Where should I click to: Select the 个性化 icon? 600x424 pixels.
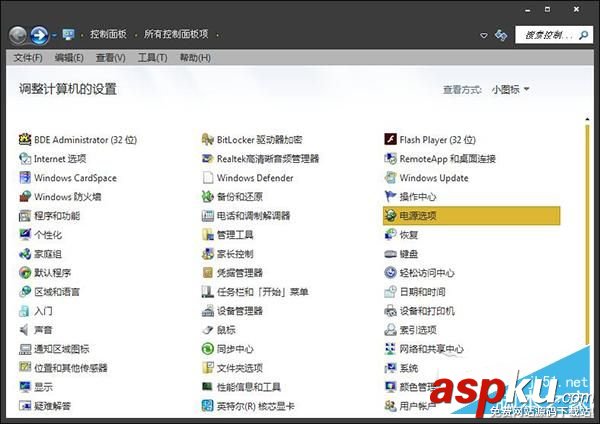tap(25, 235)
